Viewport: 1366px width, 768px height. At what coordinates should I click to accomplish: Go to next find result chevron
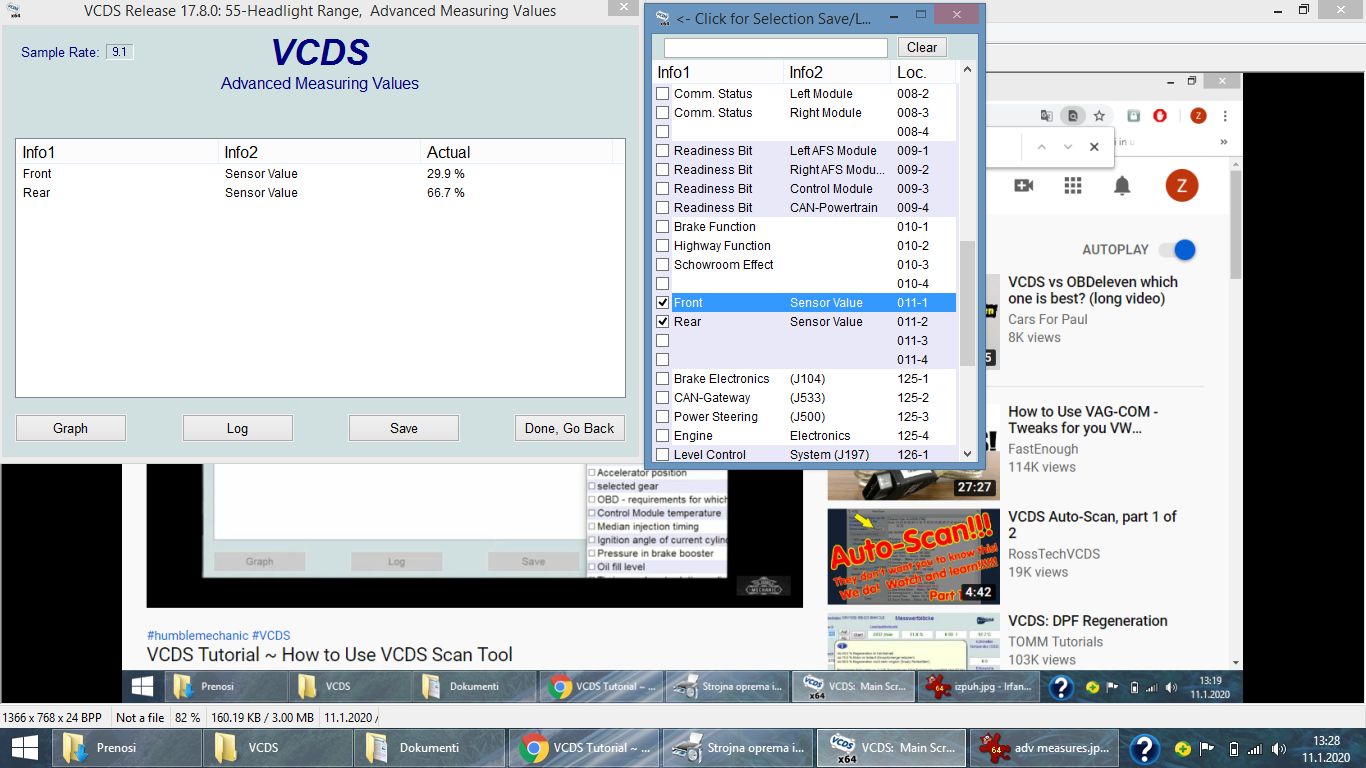1067,147
